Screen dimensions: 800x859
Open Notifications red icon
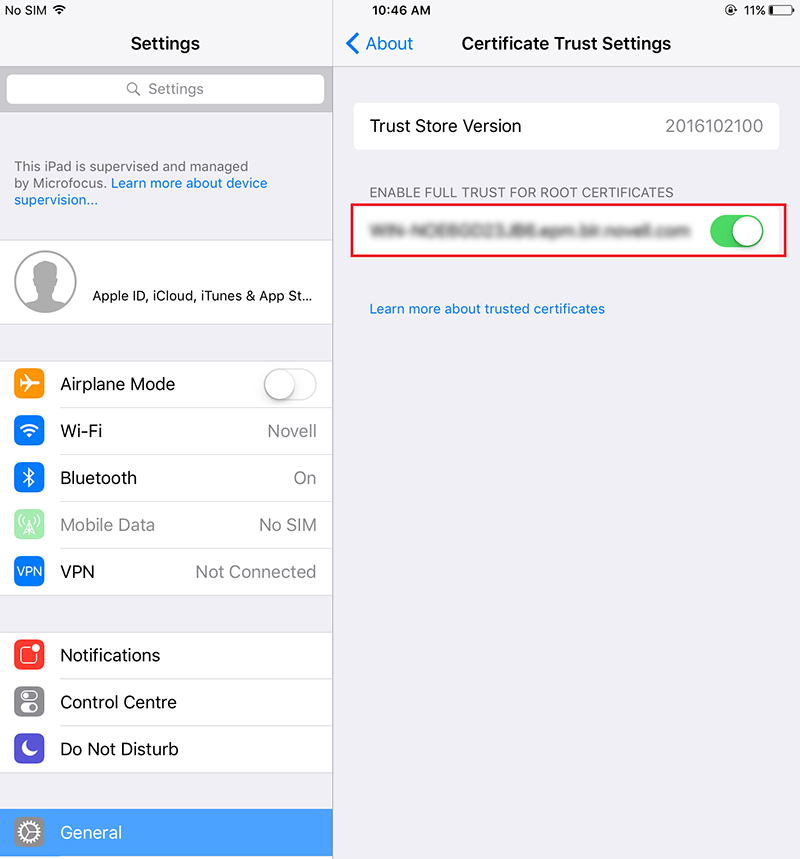[x=29, y=655]
